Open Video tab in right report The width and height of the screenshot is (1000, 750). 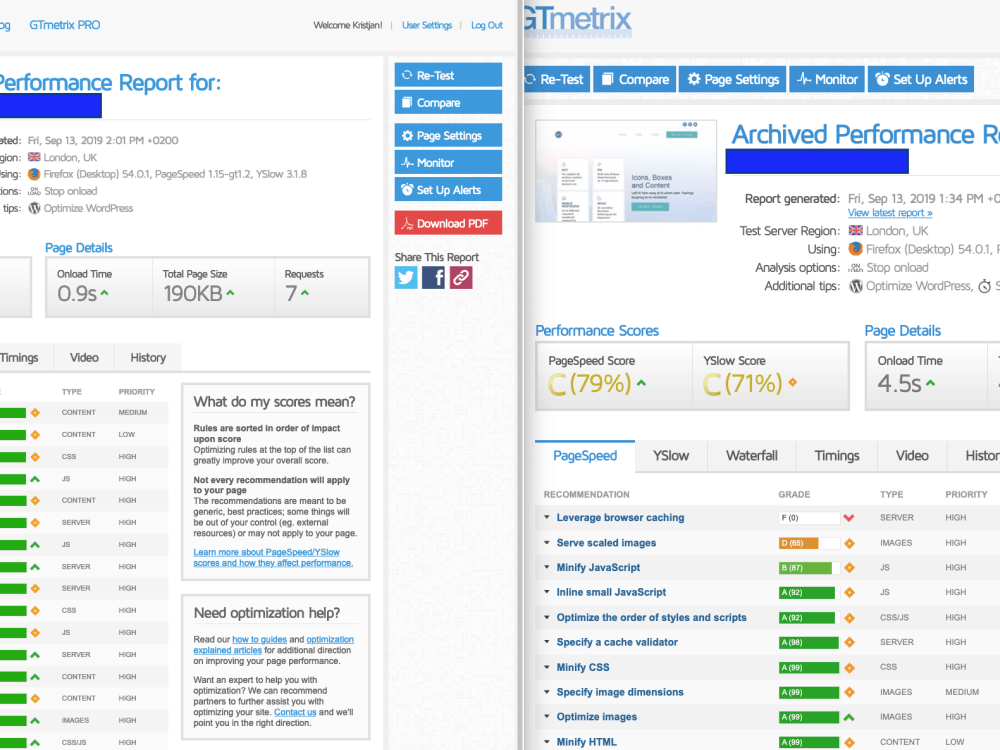[912, 455]
